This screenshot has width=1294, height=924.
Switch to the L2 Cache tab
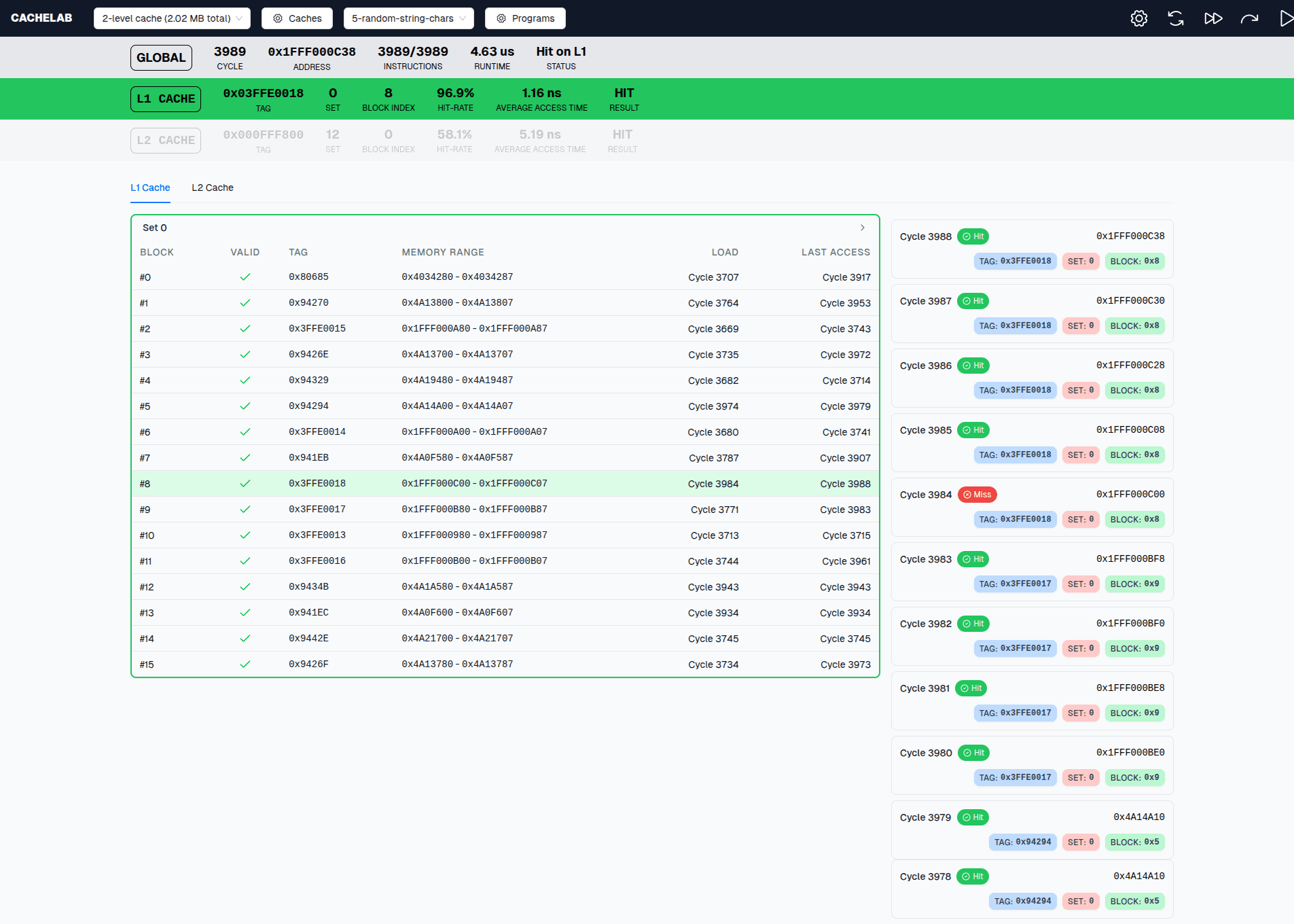(x=213, y=188)
